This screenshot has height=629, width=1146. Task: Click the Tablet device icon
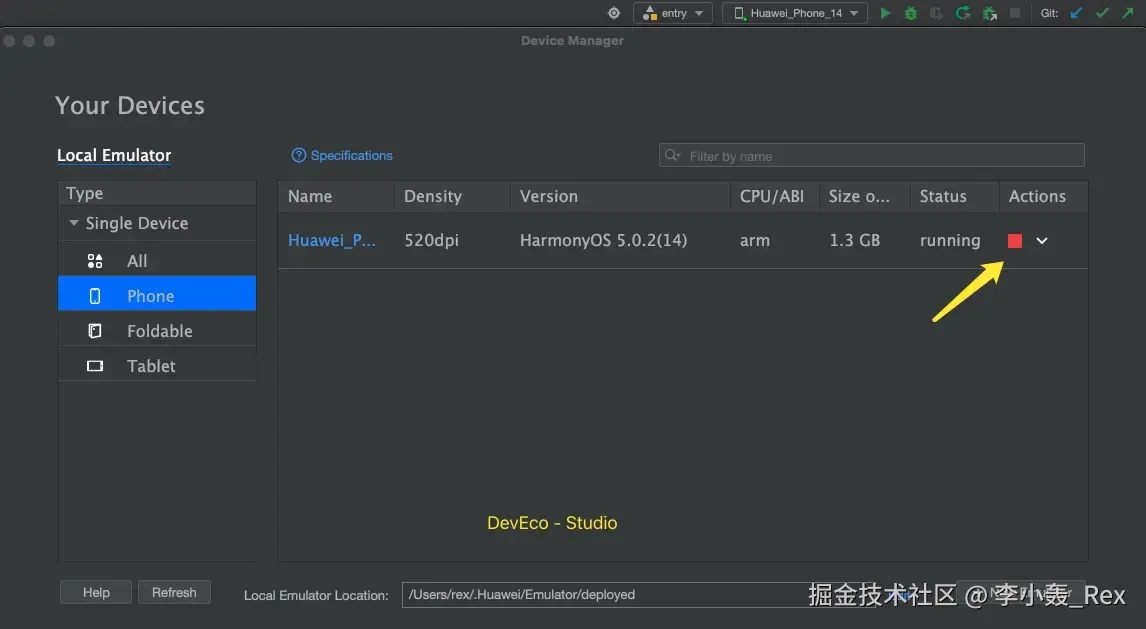pyautogui.click(x=95, y=366)
